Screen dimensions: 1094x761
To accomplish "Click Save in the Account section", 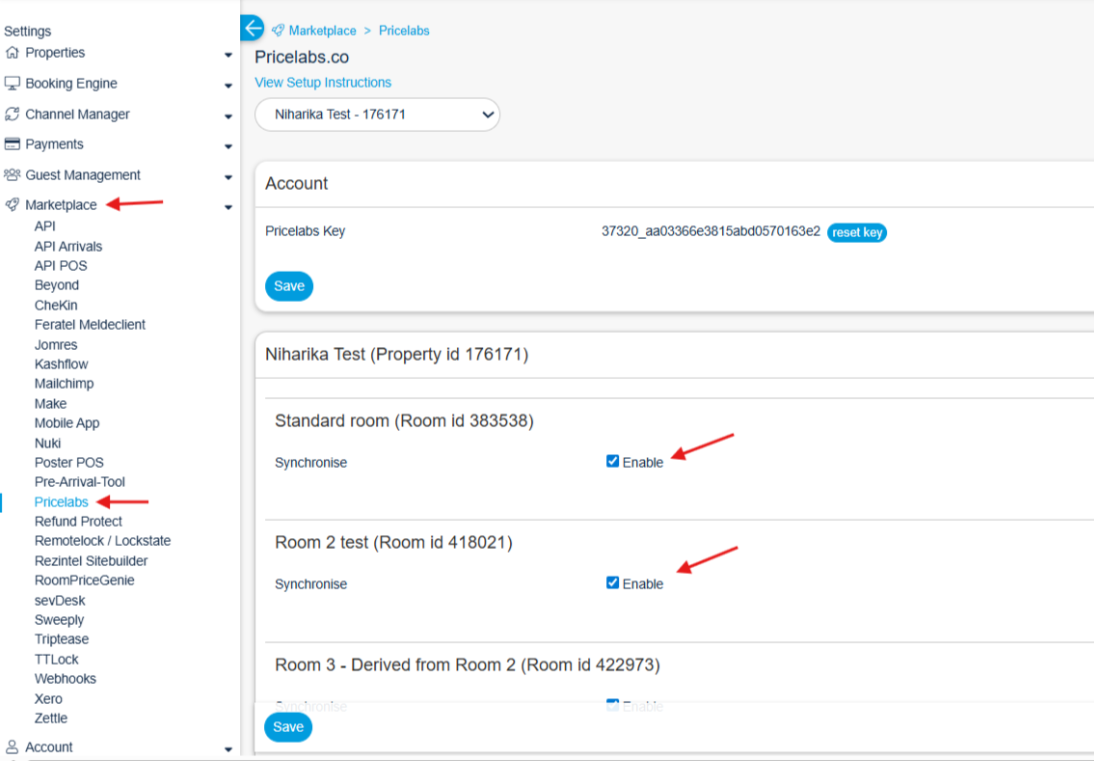I will click(289, 286).
